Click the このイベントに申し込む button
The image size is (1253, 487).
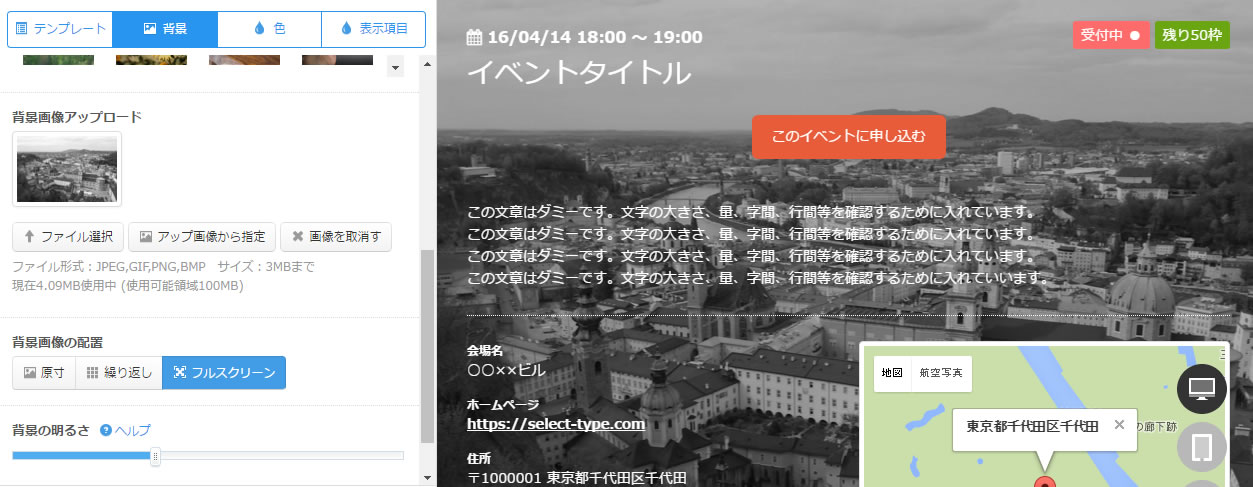click(848, 137)
